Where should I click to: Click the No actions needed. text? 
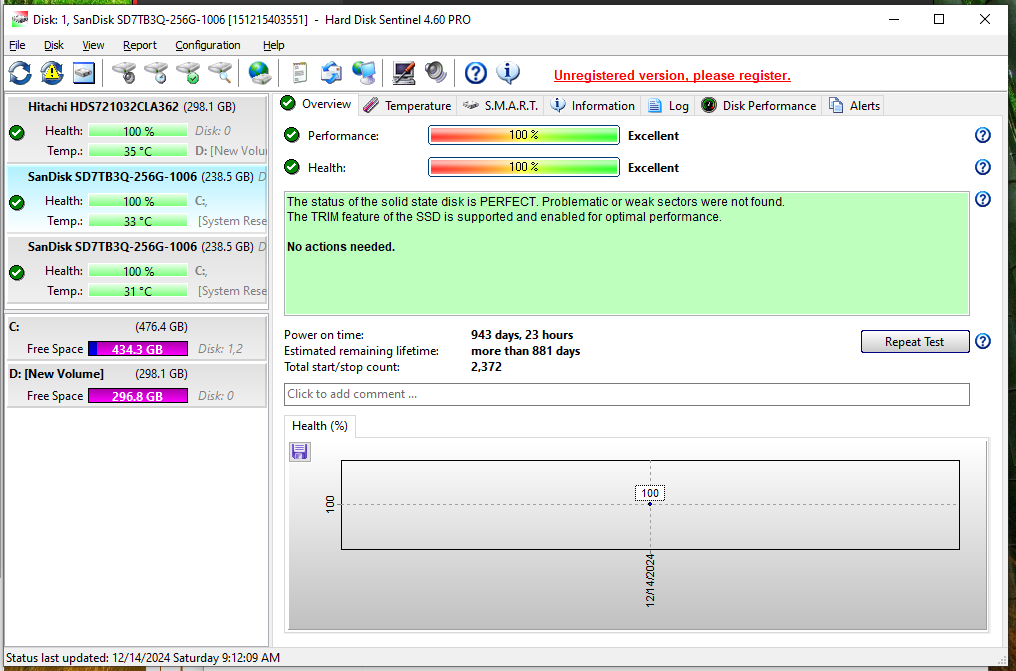coord(341,247)
